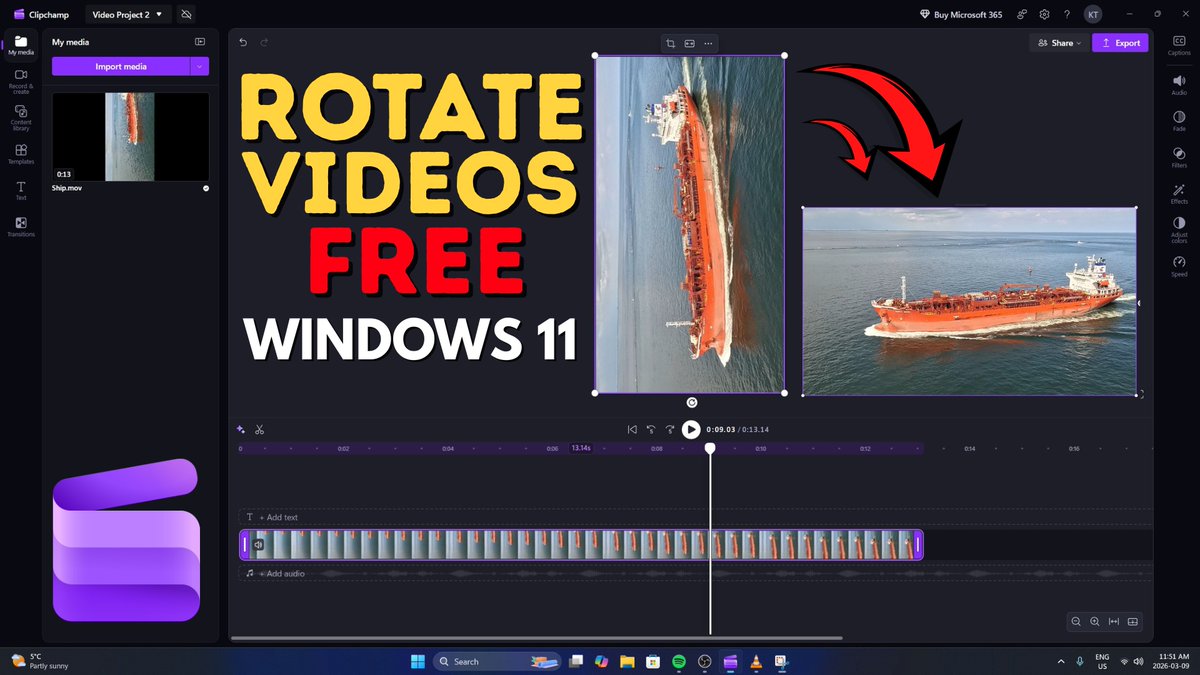The image size is (1200, 675).
Task: Click the rightmost icon in timeline zoom group
Action: [1133, 622]
